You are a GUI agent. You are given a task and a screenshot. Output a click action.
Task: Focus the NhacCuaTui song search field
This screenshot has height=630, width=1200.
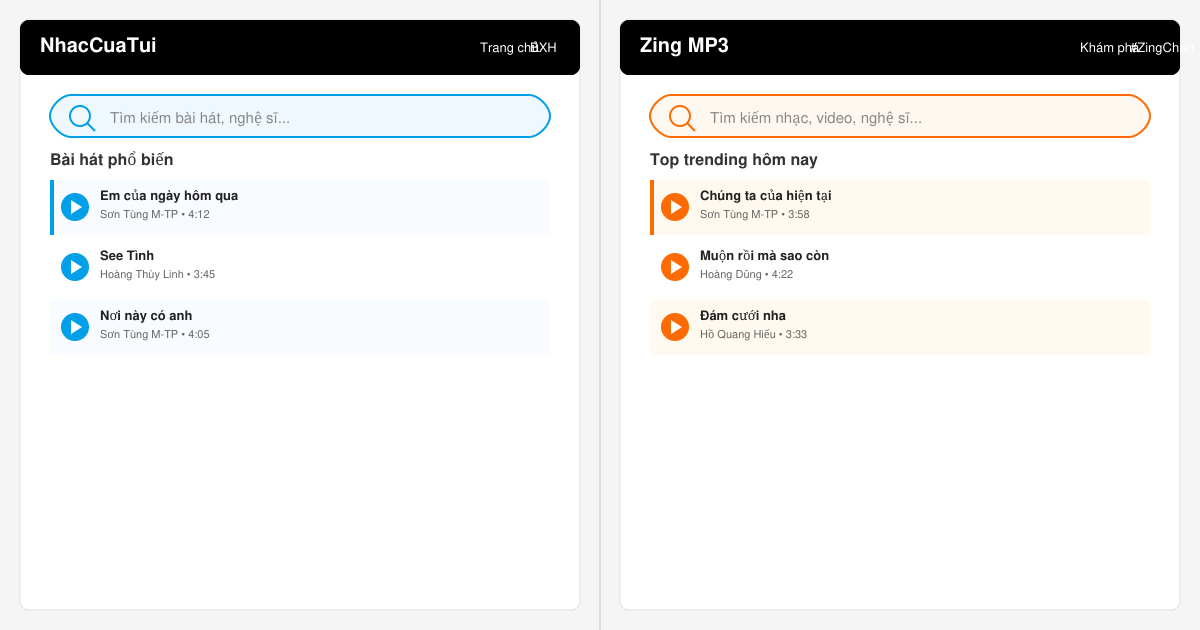coord(300,116)
